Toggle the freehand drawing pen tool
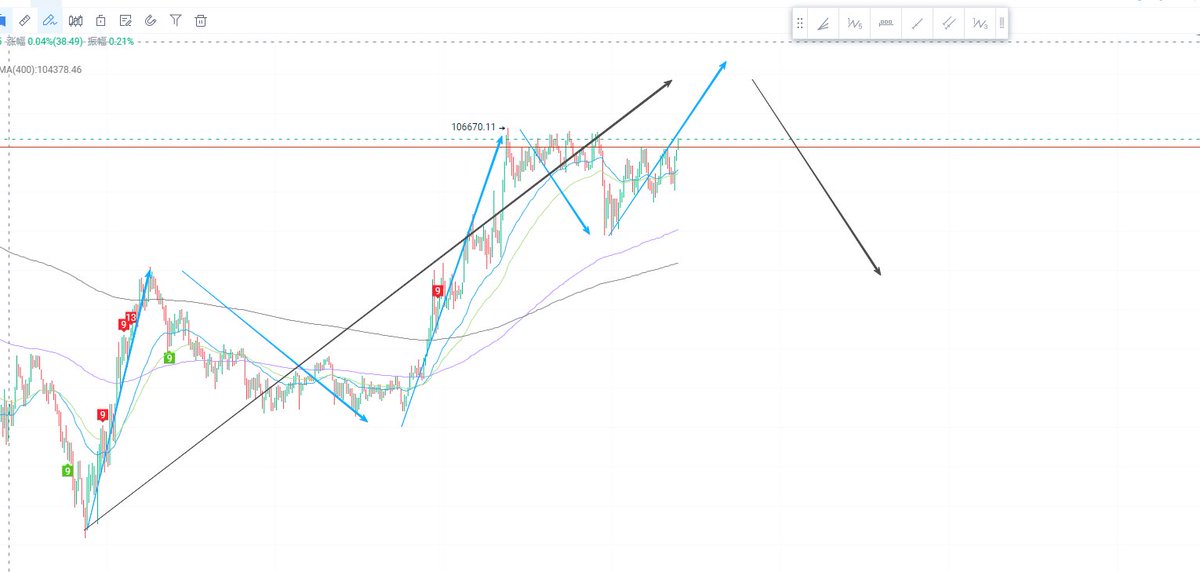This screenshot has height=572, width=1200. point(50,20)
